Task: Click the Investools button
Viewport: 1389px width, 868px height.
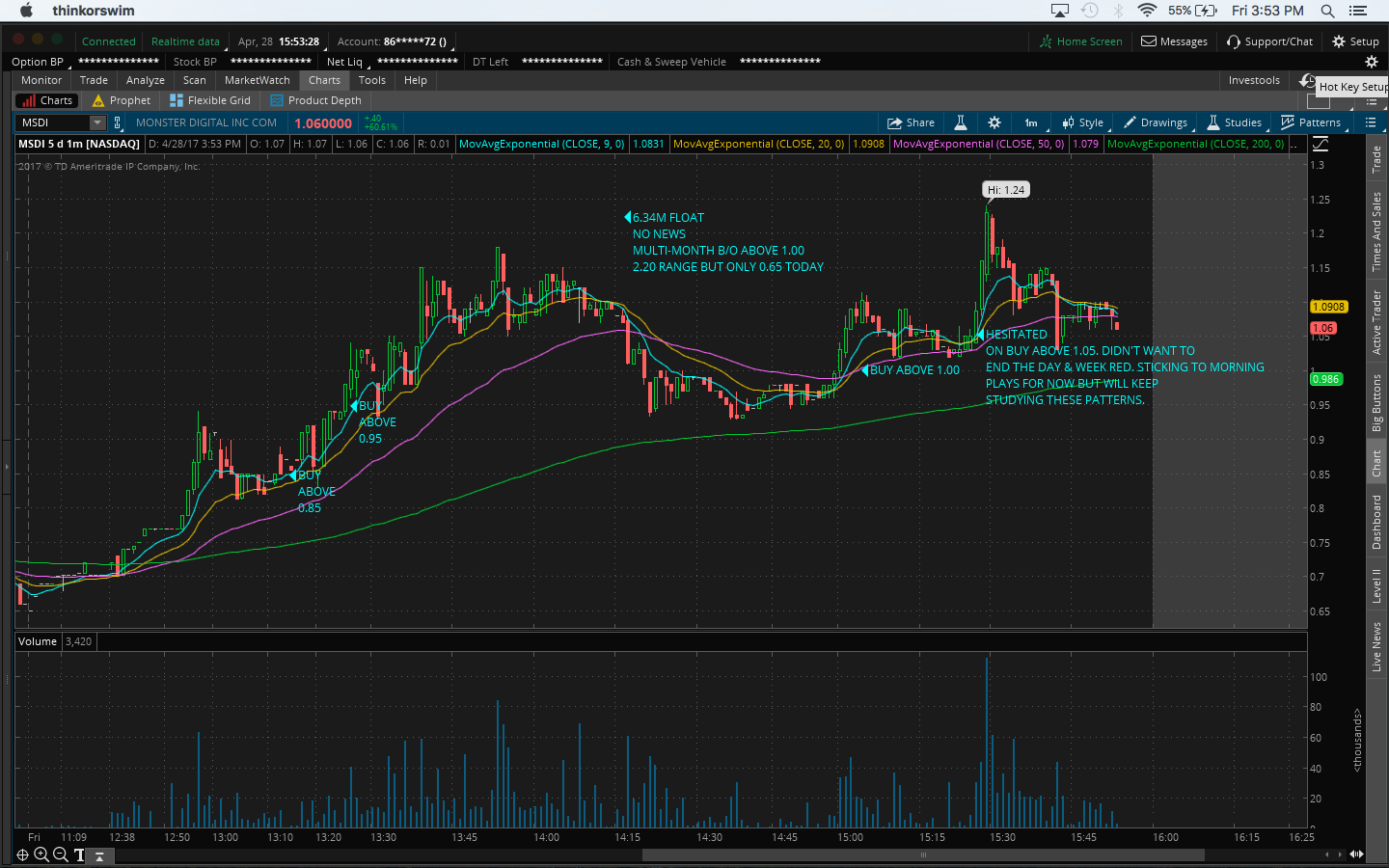Action: pyautogui.click(x=1254, y=80)
